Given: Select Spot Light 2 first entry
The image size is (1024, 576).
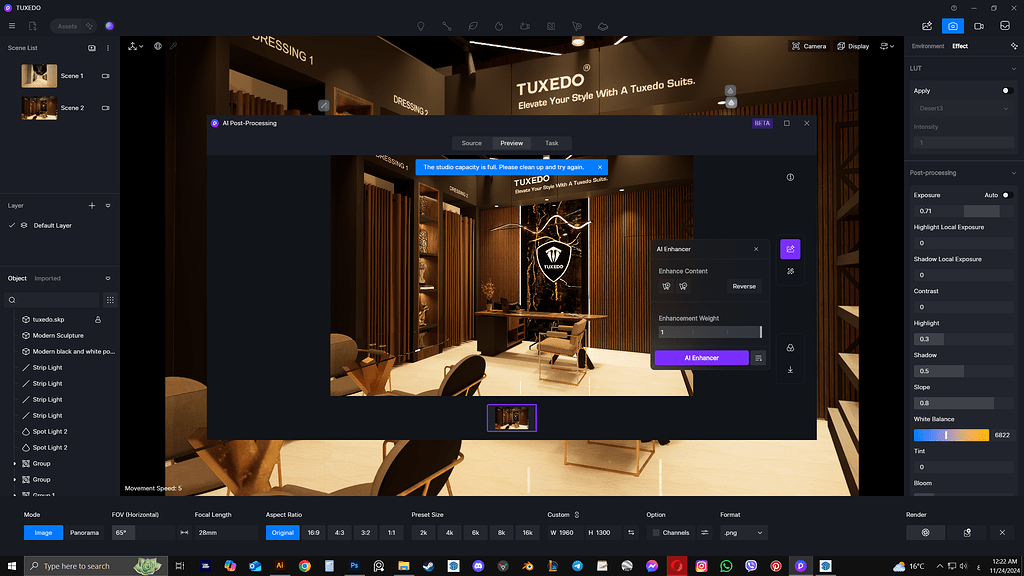Looking at the screenshot, I should 50,432.
